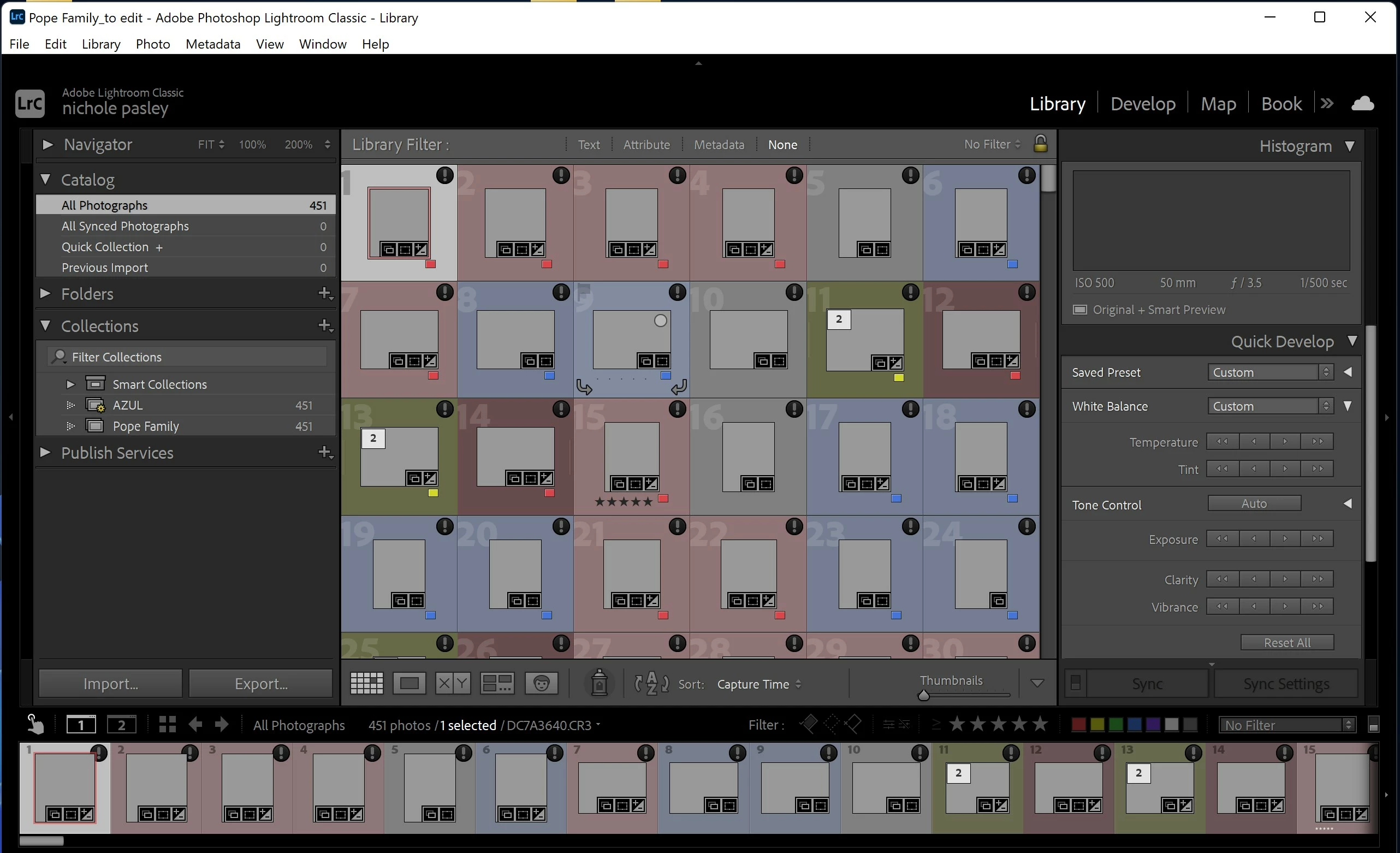
Task: Toggle sort direction A-Z icon
Action: (651, 683)
